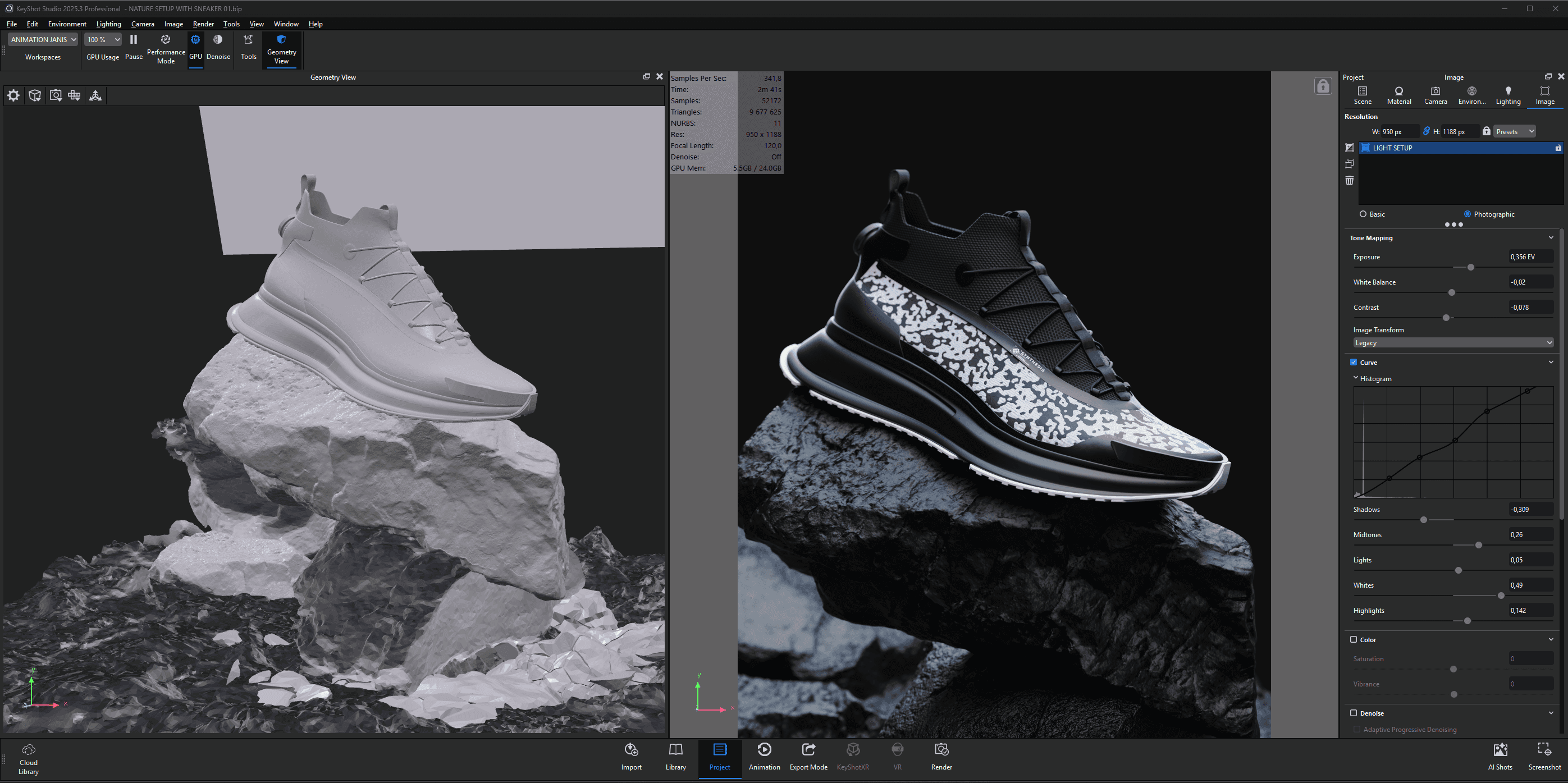Open the Lighting menu
The image size is (1568, 783).
click(x=108, y=24)
